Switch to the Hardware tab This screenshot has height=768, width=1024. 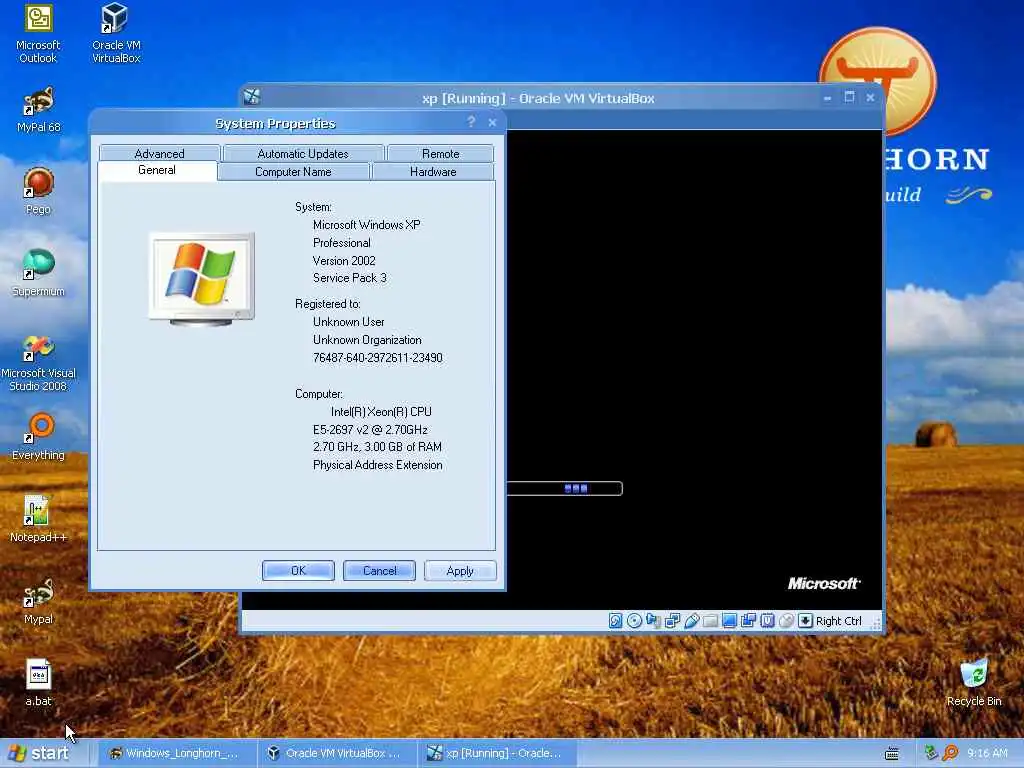pyautogui.click(x=433, y=172)
